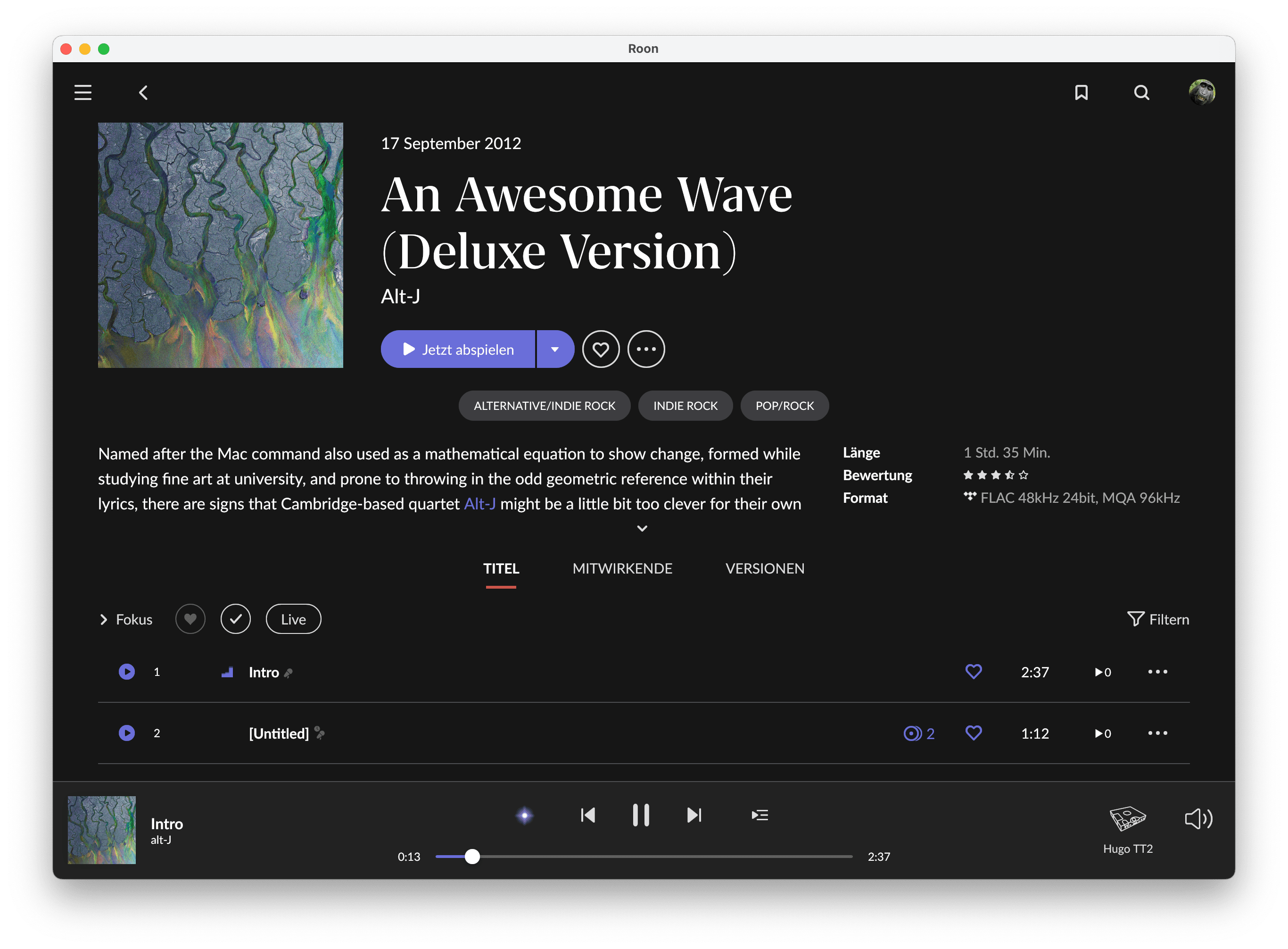Image resolution: width=1288 pixels, height=949 pixels.
Task: Open the volume control speaker icon
Action: coord(1198,819)
